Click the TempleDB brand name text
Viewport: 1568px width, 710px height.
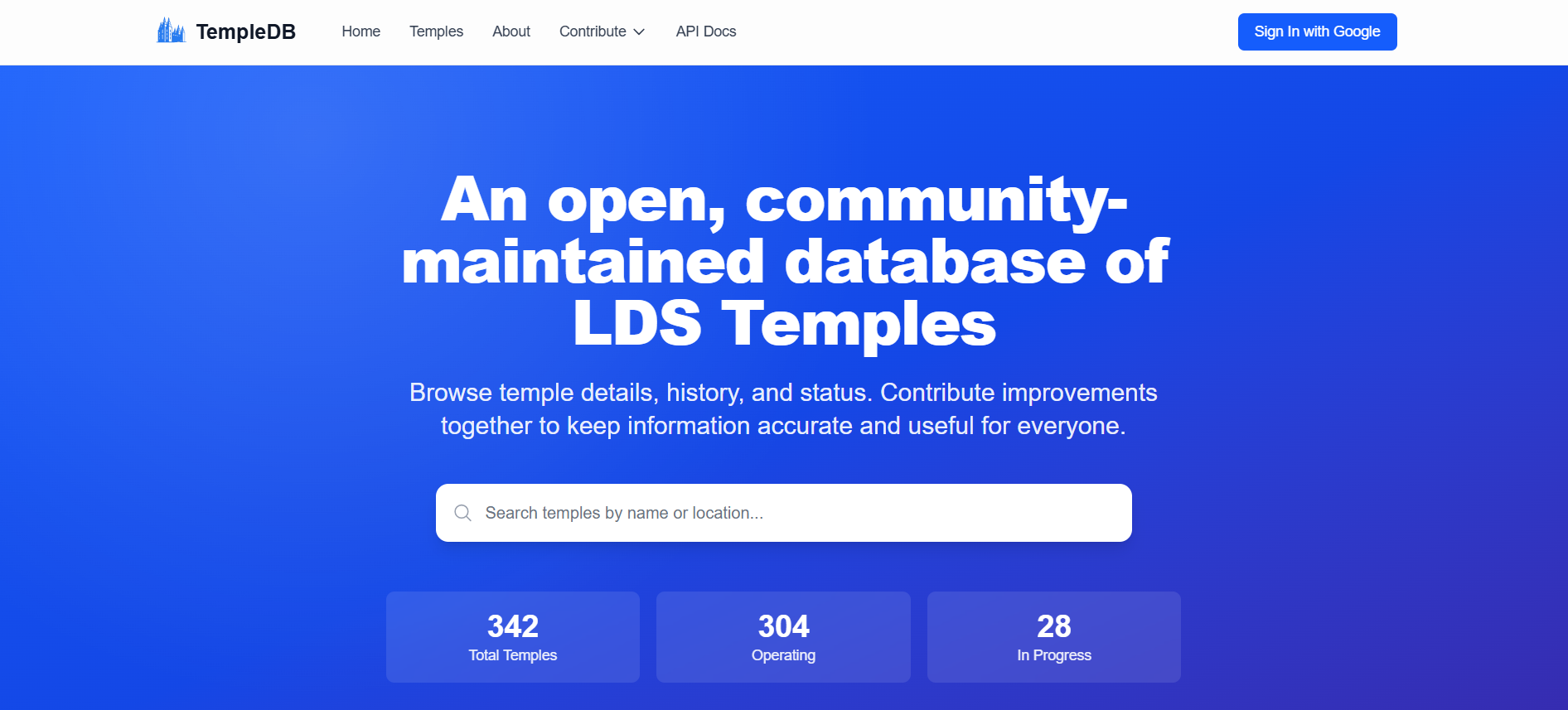point(245,32)
